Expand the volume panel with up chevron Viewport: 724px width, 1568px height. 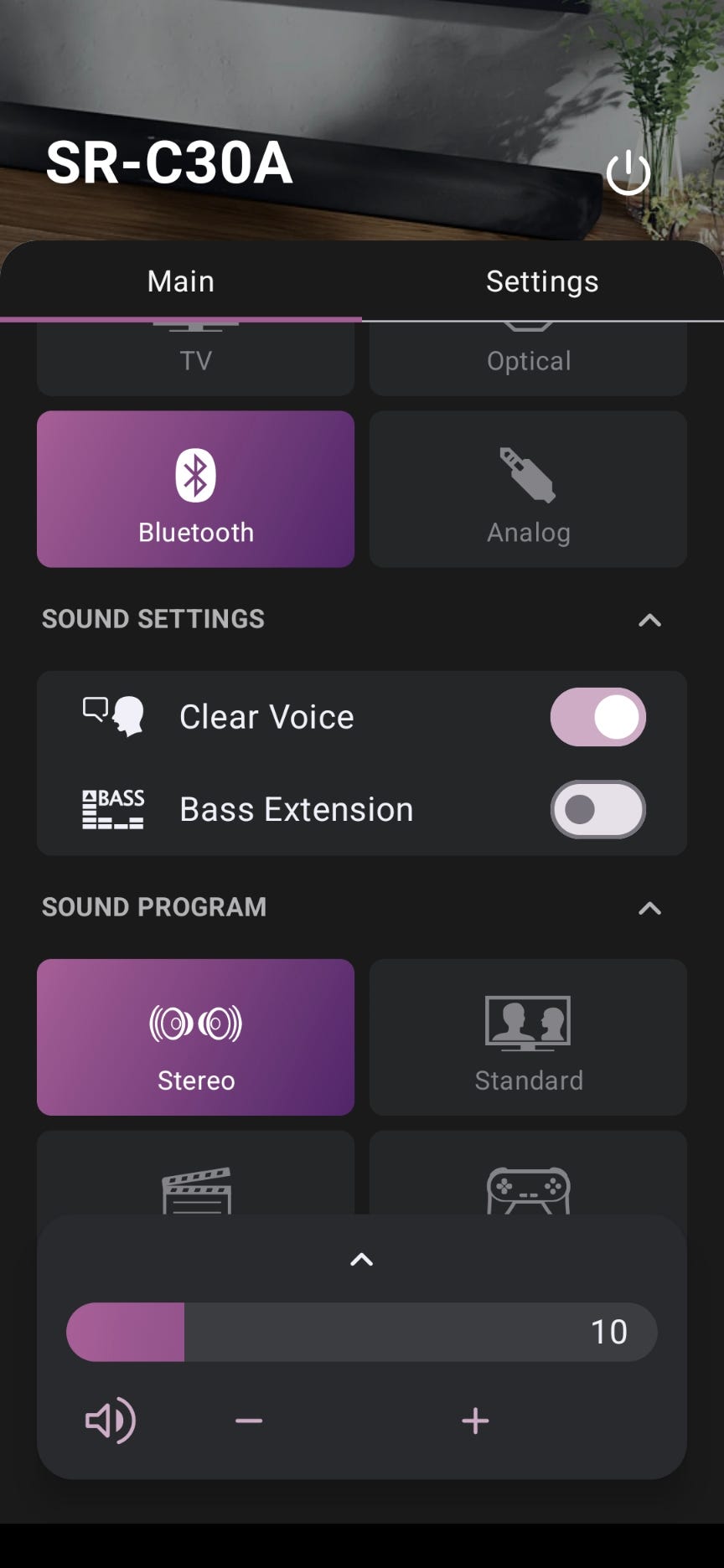361,1260
